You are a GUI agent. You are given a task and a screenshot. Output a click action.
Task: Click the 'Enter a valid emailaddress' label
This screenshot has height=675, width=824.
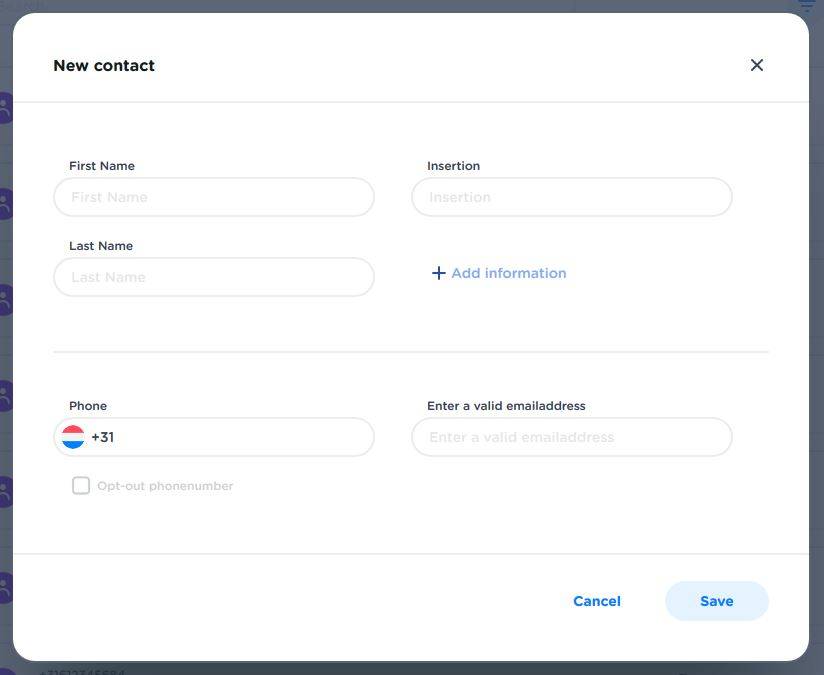click(x=506, y=406)
